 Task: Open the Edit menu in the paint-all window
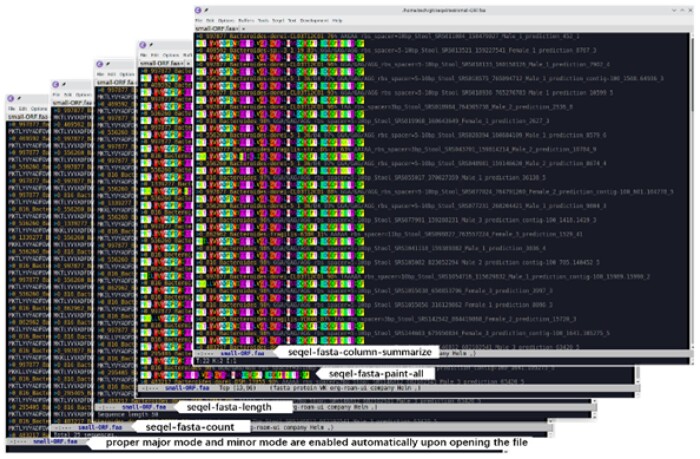click(154, 55)
